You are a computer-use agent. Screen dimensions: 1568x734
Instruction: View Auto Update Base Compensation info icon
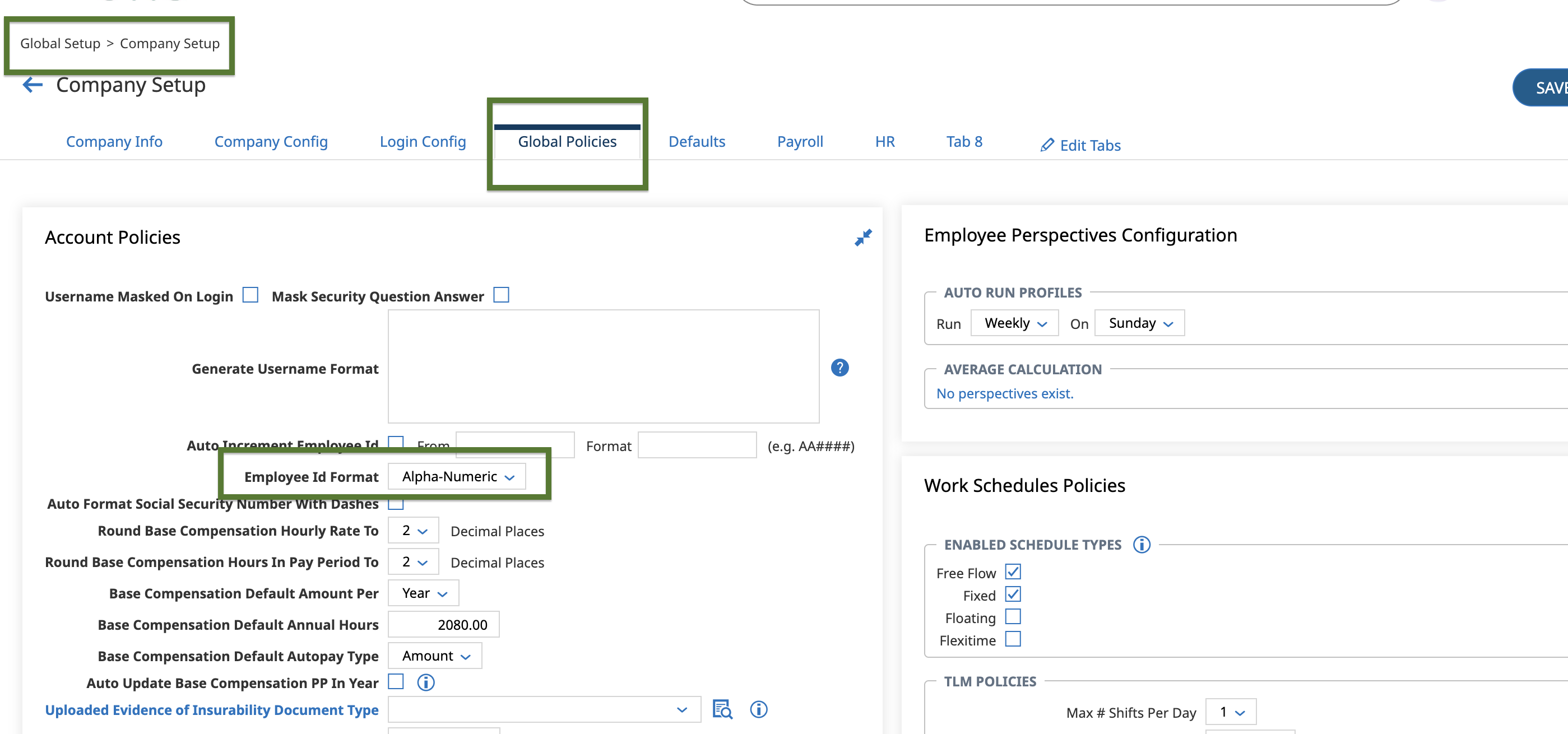point(425,682)
